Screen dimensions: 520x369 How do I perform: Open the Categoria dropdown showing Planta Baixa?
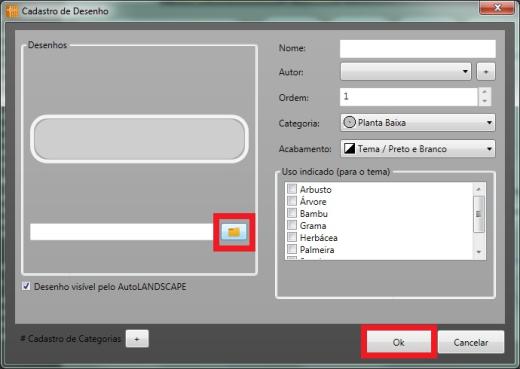click(x=418, y=122)
